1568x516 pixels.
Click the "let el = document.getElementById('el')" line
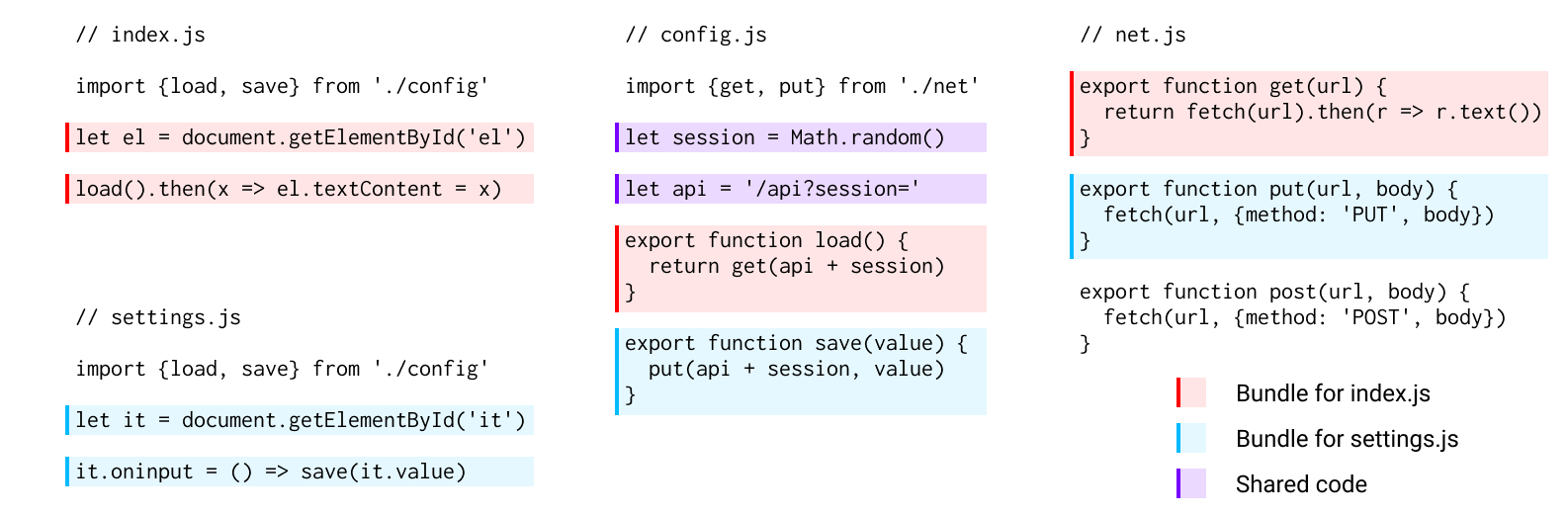[300, 137]
